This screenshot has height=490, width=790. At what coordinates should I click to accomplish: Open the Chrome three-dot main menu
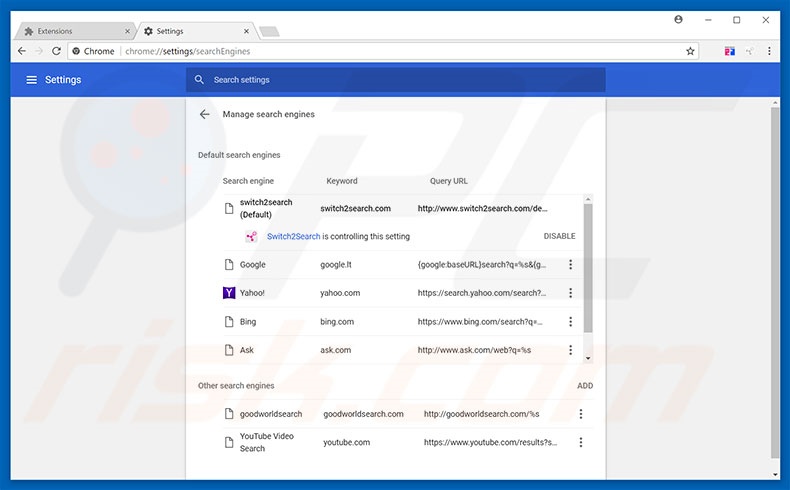pyautogui.click(x=769, y=51)
